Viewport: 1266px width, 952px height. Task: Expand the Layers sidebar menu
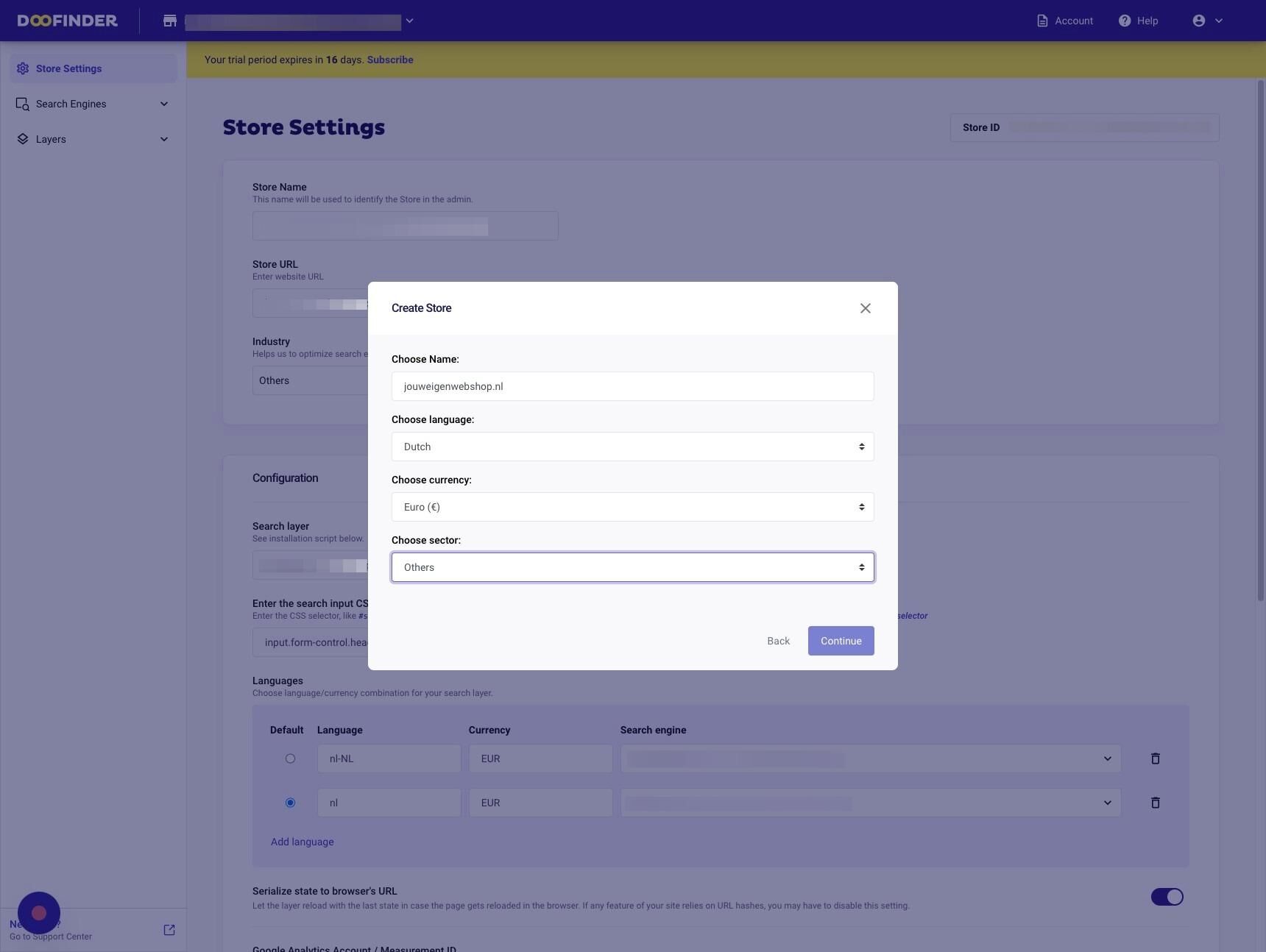pyautogui.click(x=93, y=139)
